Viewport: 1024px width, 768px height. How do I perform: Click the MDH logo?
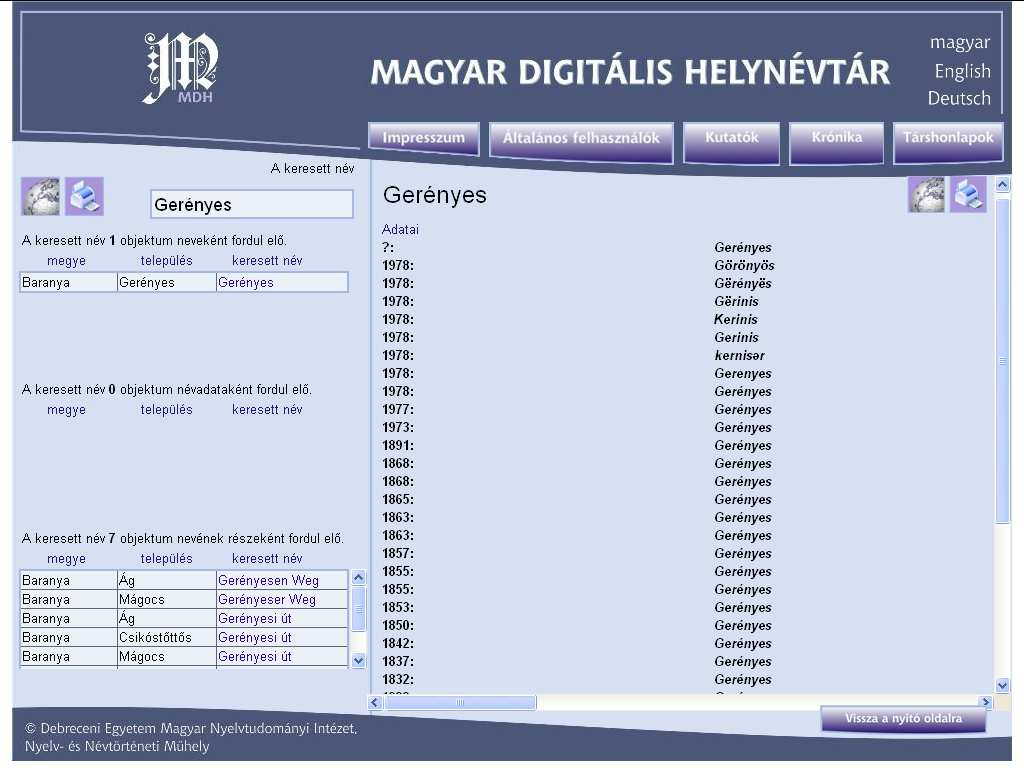tap(180, 68)
